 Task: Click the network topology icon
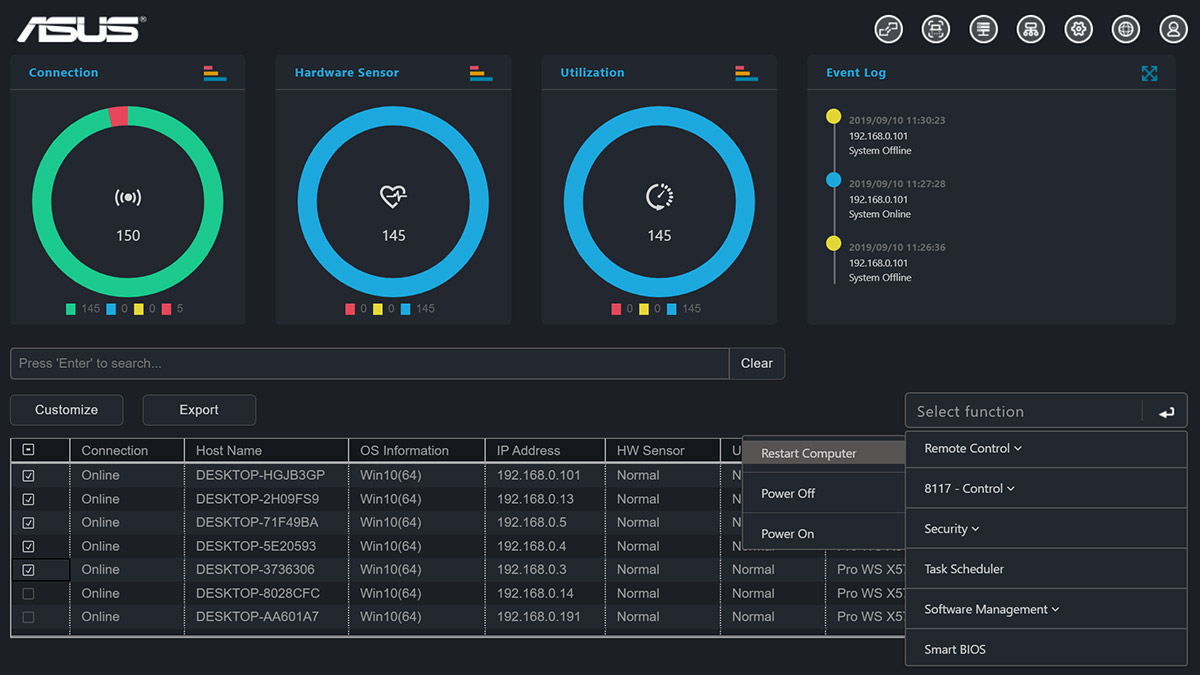point(1031,29)
